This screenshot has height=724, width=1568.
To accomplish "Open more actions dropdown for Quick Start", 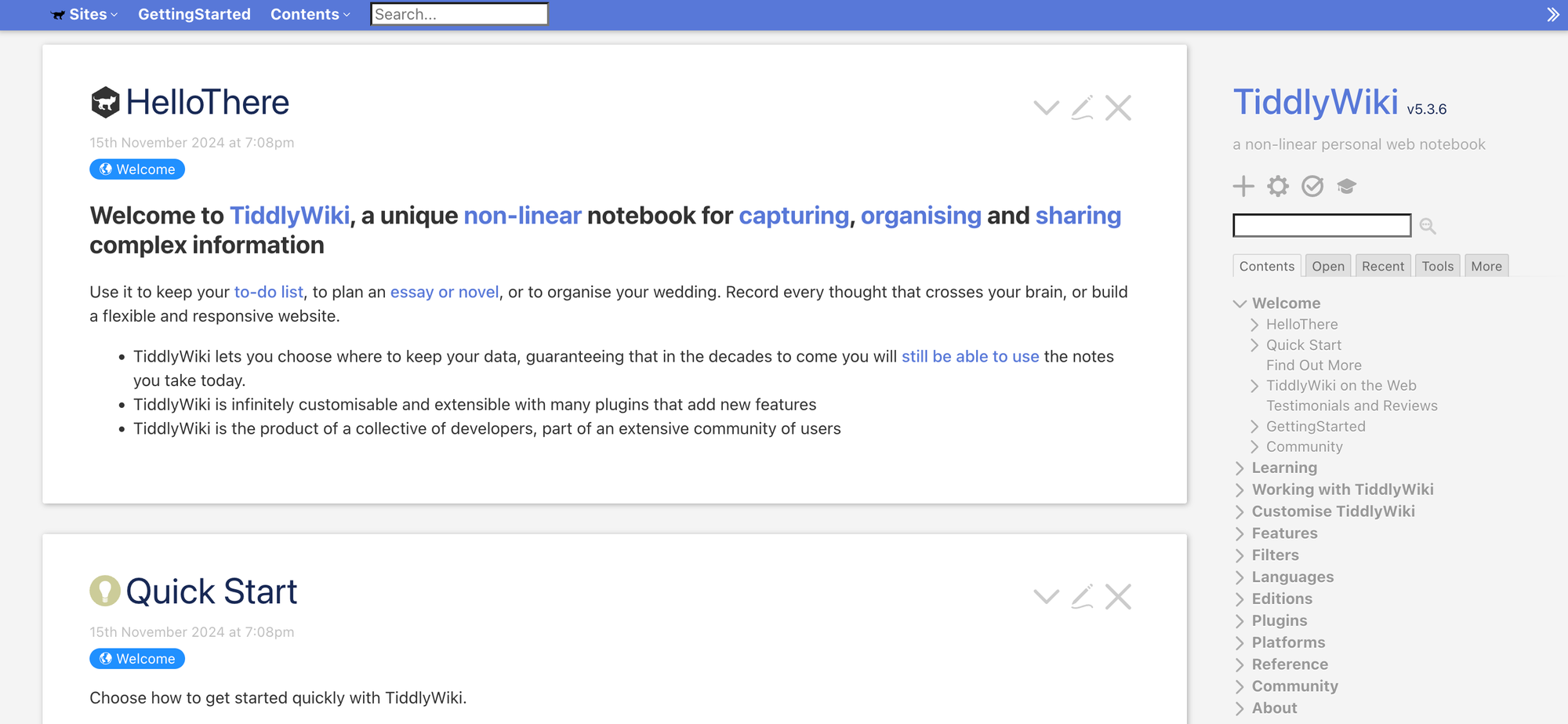I will (1047, 597).
